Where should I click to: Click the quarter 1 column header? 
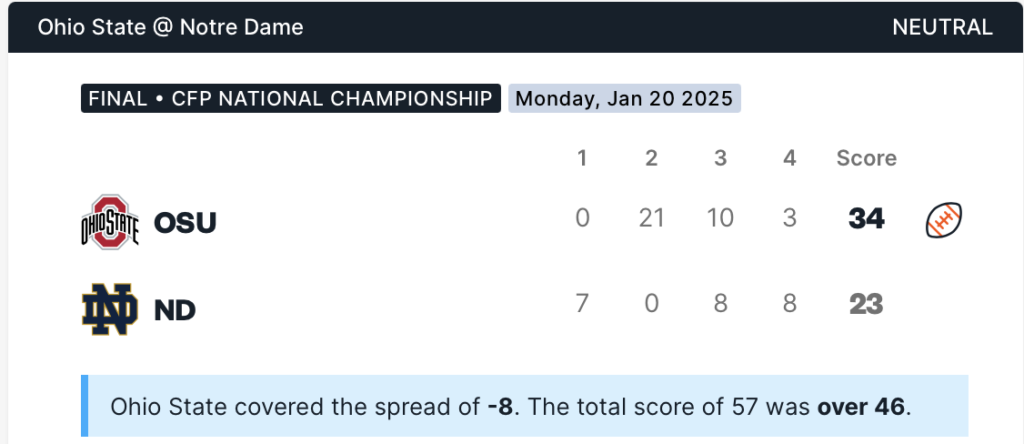tap(583, 158)
